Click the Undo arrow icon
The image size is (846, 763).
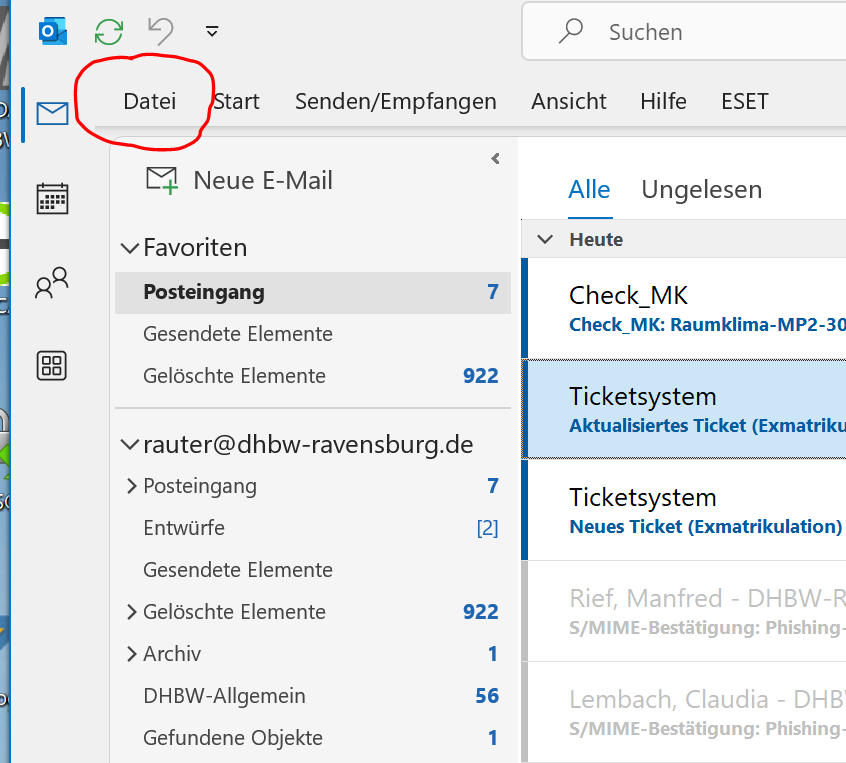pos(161,31)
